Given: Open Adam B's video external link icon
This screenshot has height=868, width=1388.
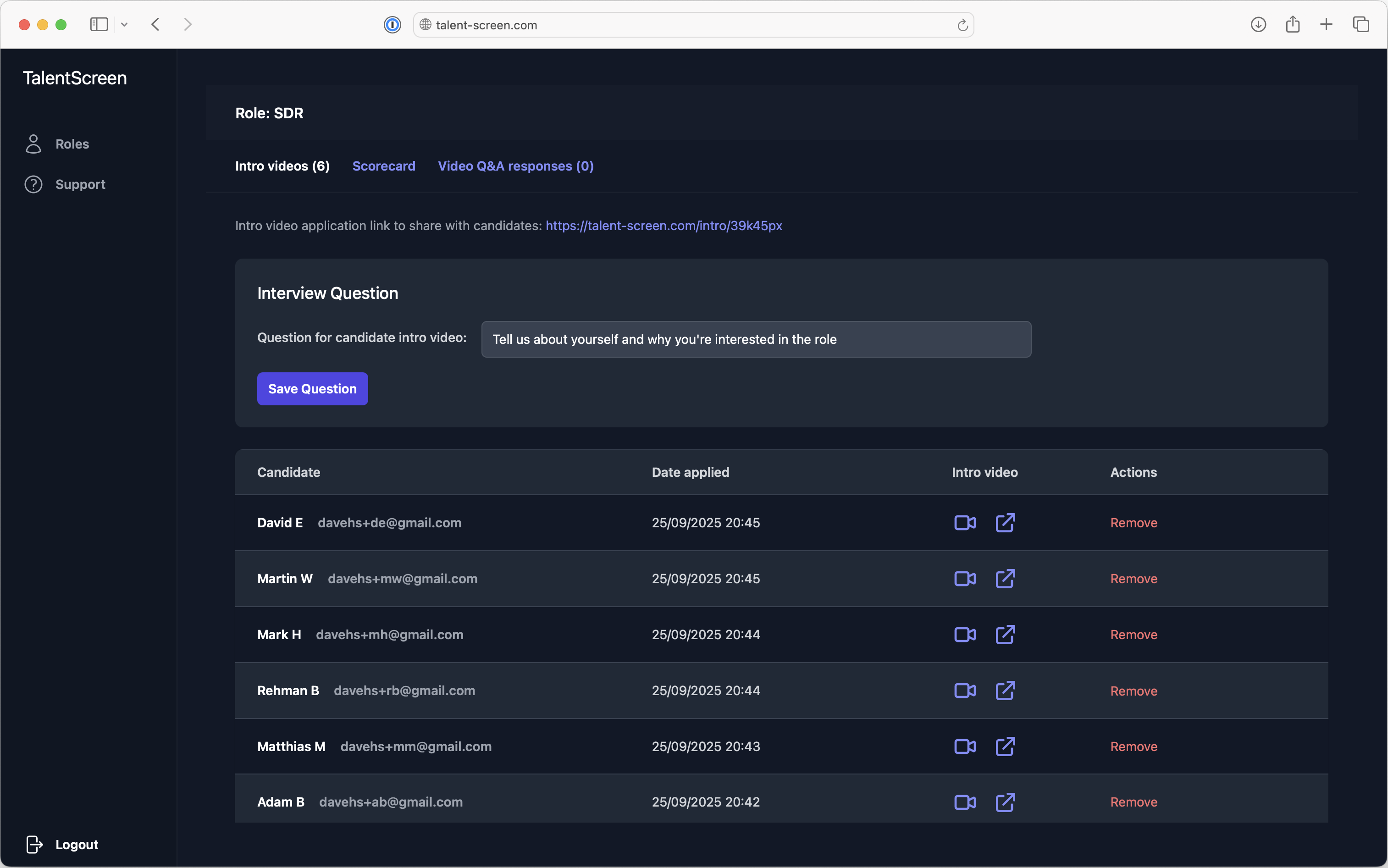Looking at the screenshot, I should 1005,802.
